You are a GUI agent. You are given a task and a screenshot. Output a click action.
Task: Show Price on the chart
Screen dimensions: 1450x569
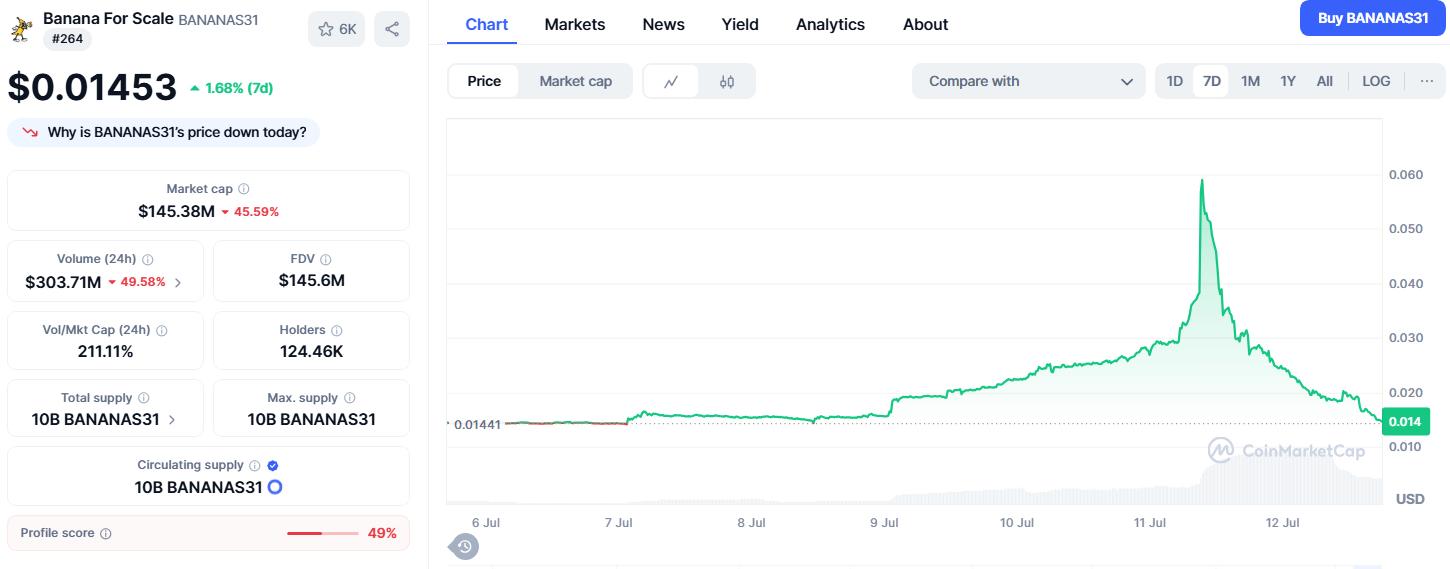[484, 81]
